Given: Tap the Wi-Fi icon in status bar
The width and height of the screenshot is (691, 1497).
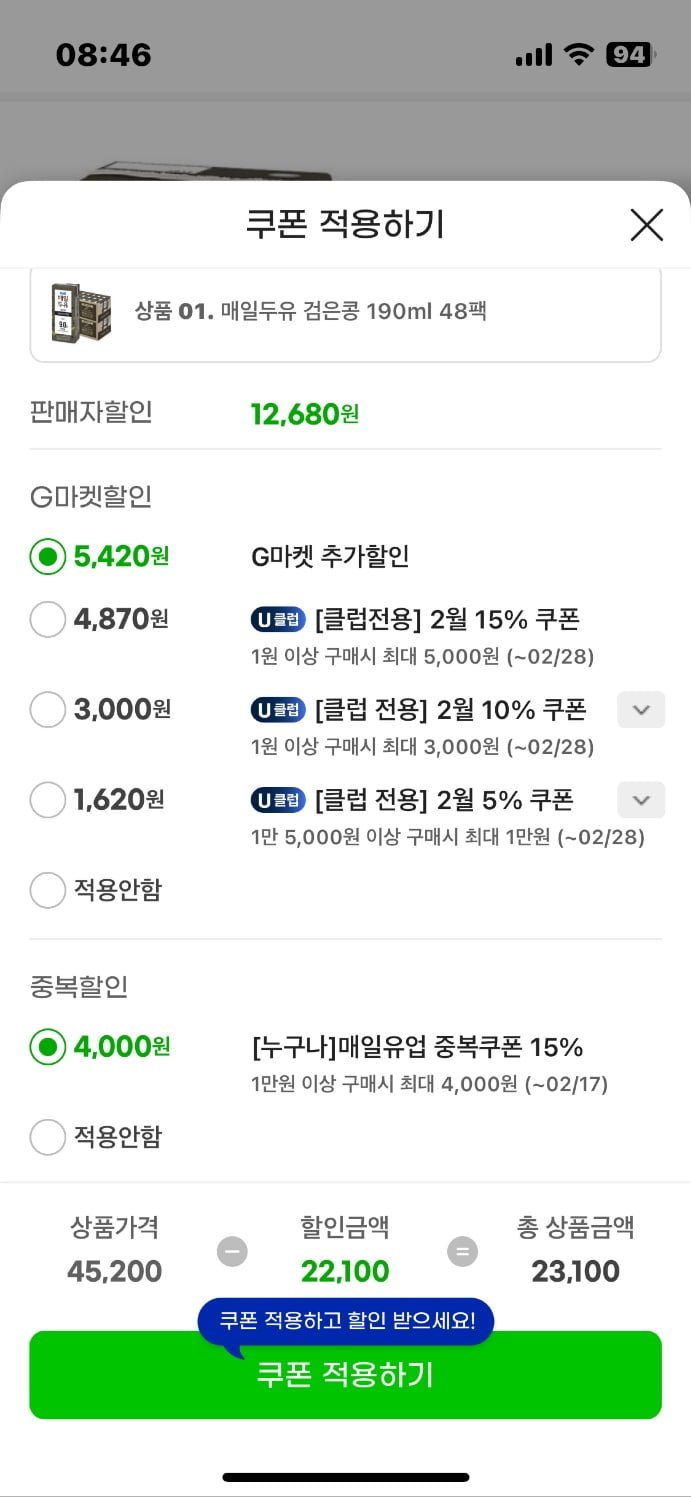Looking at the screenshot, I should pyautogui.click(x=579, y=55).
